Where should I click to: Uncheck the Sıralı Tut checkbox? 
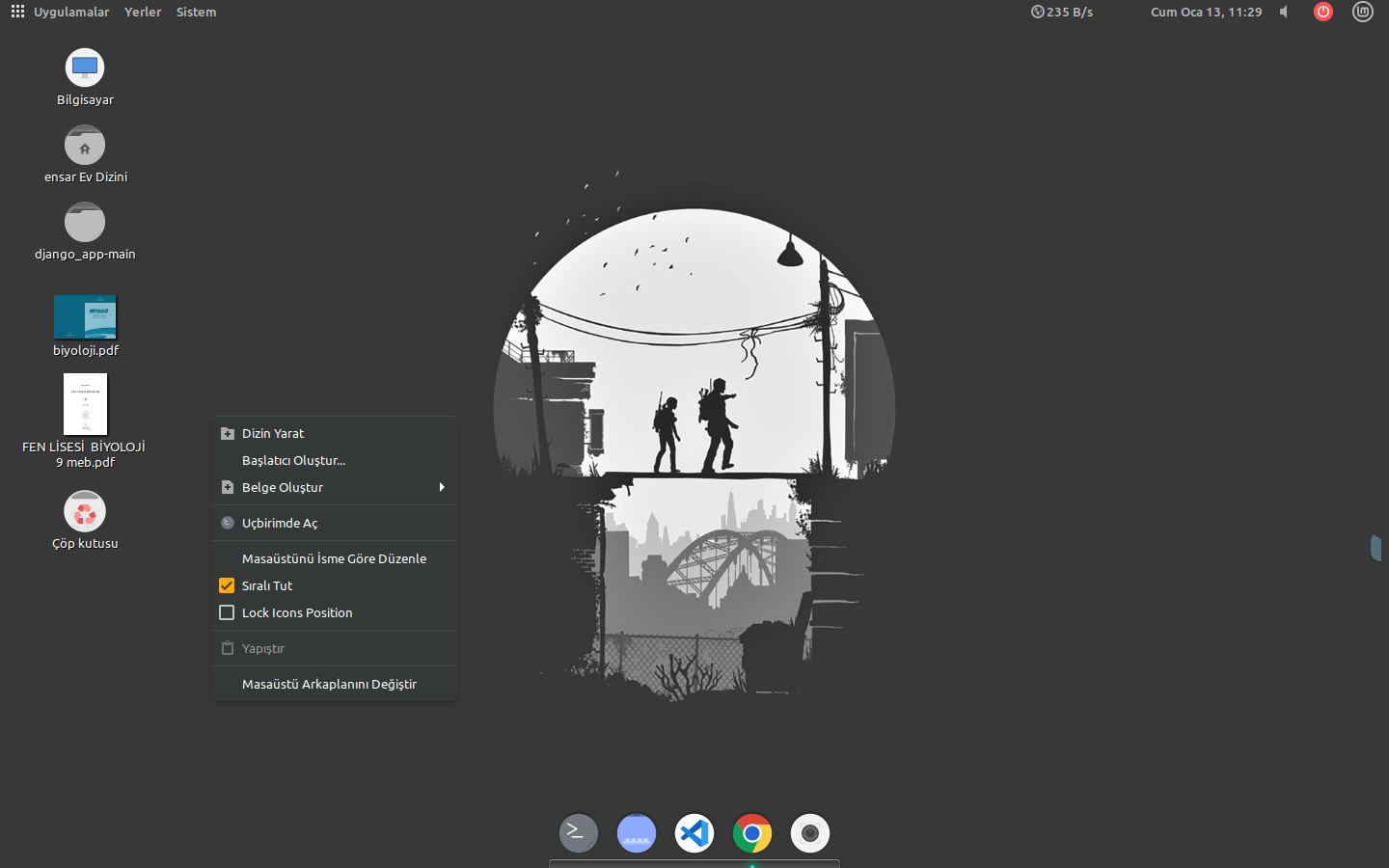[227, 585]
